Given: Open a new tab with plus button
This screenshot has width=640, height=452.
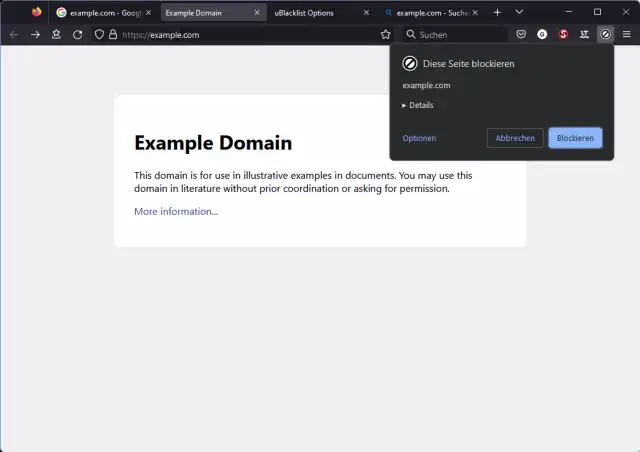Looking at the screenshot, I should point(497,12).
